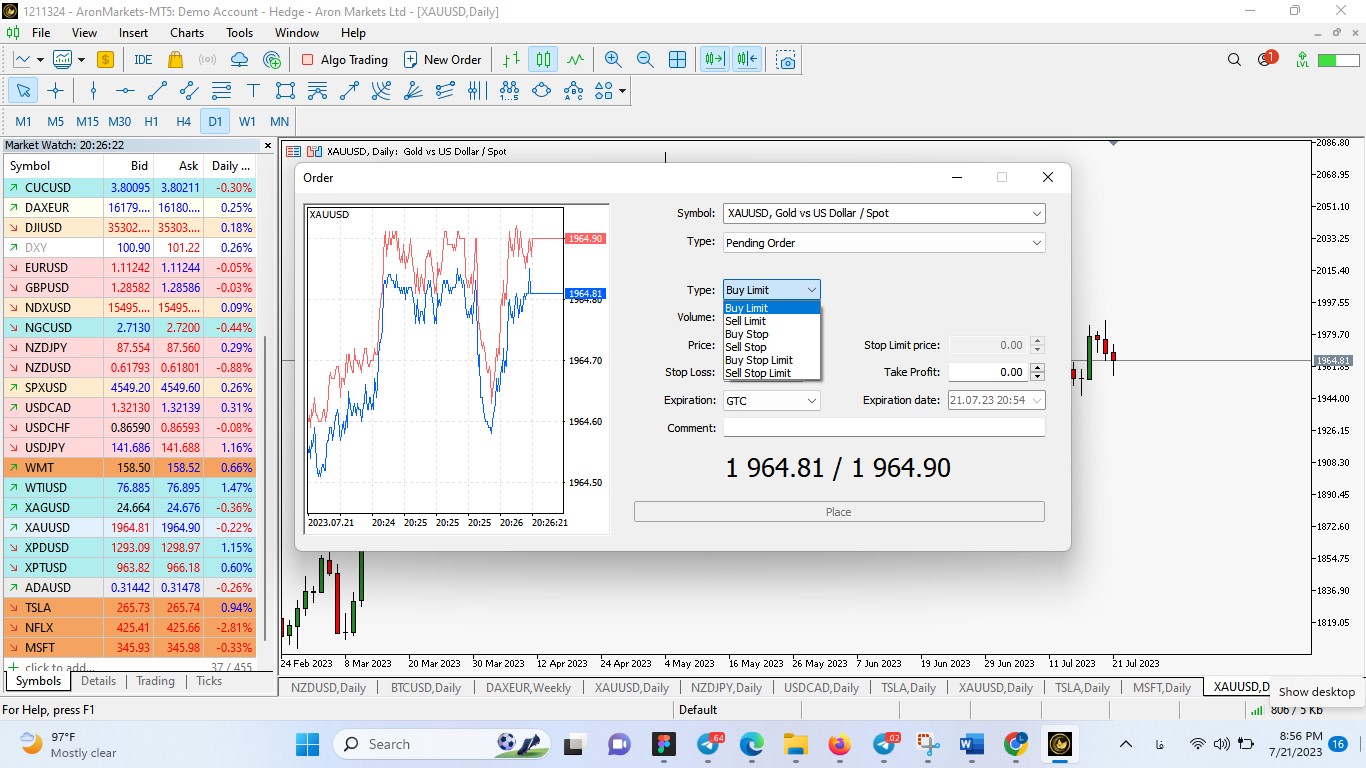Select the trendline drawing tool
This screenshot has width=1366, height=768.
click(157, 90)
